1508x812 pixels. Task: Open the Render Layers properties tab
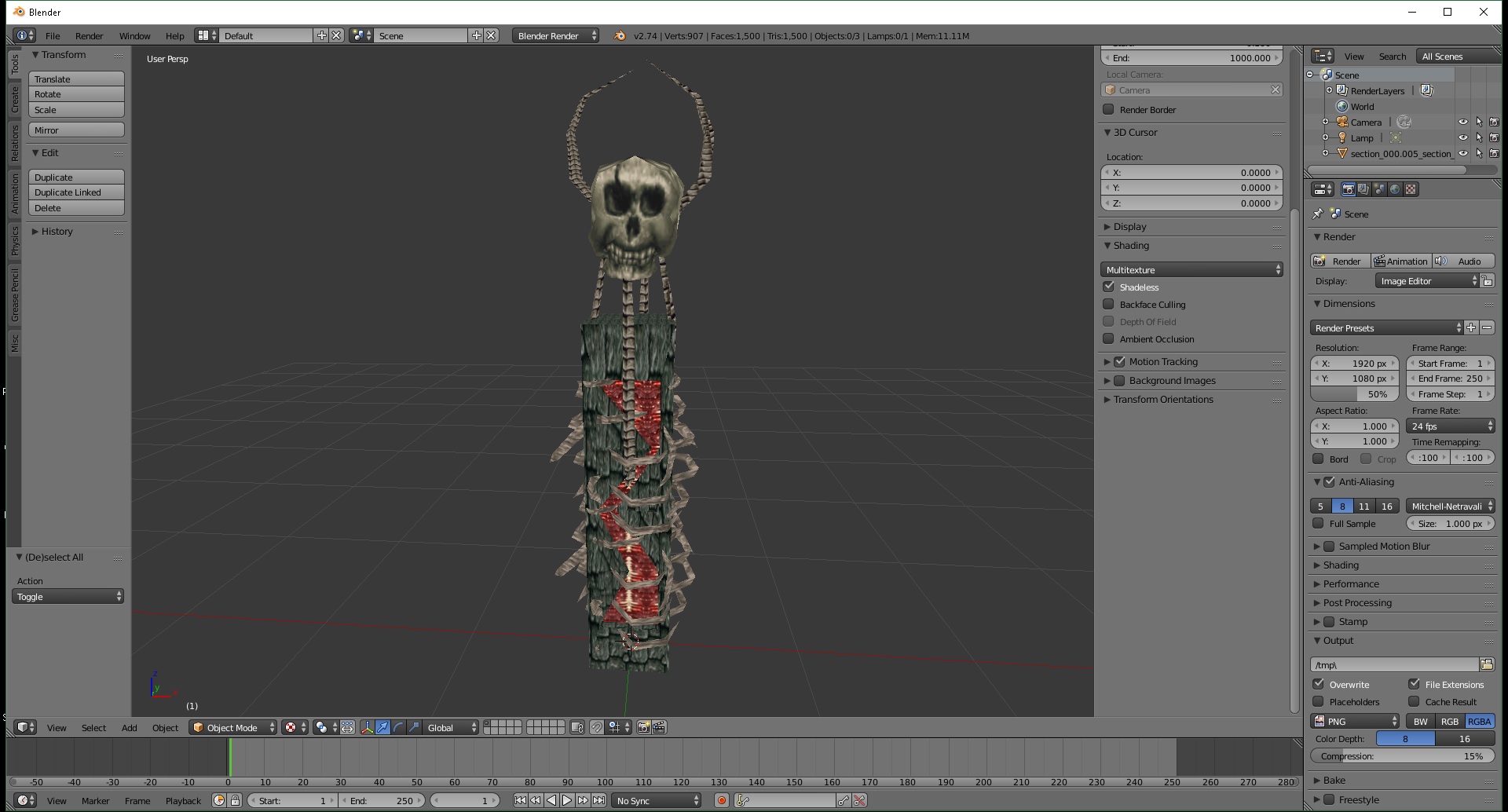click(x=1363, y=189)
